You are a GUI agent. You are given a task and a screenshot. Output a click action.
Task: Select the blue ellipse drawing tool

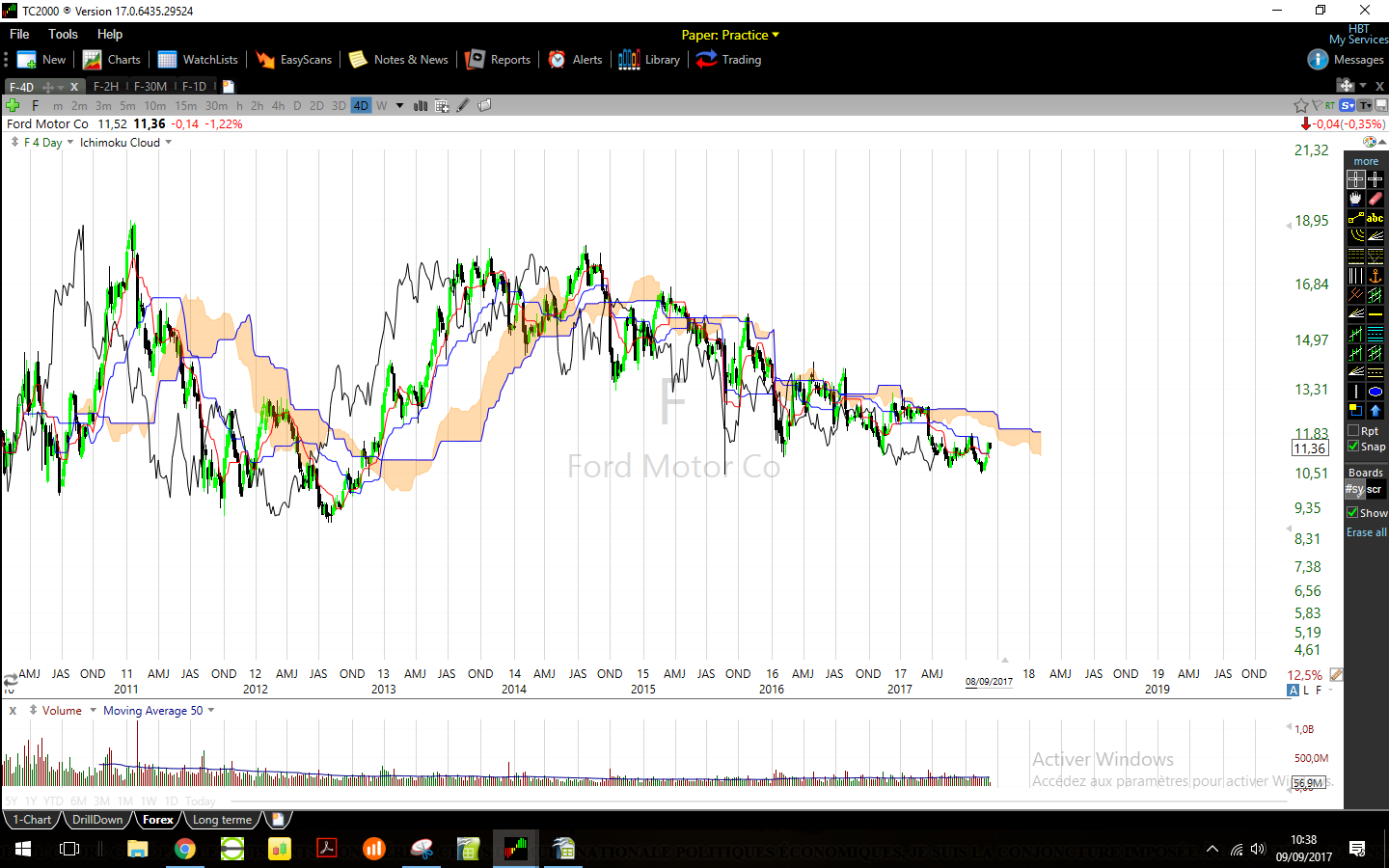pos(1375,392)
